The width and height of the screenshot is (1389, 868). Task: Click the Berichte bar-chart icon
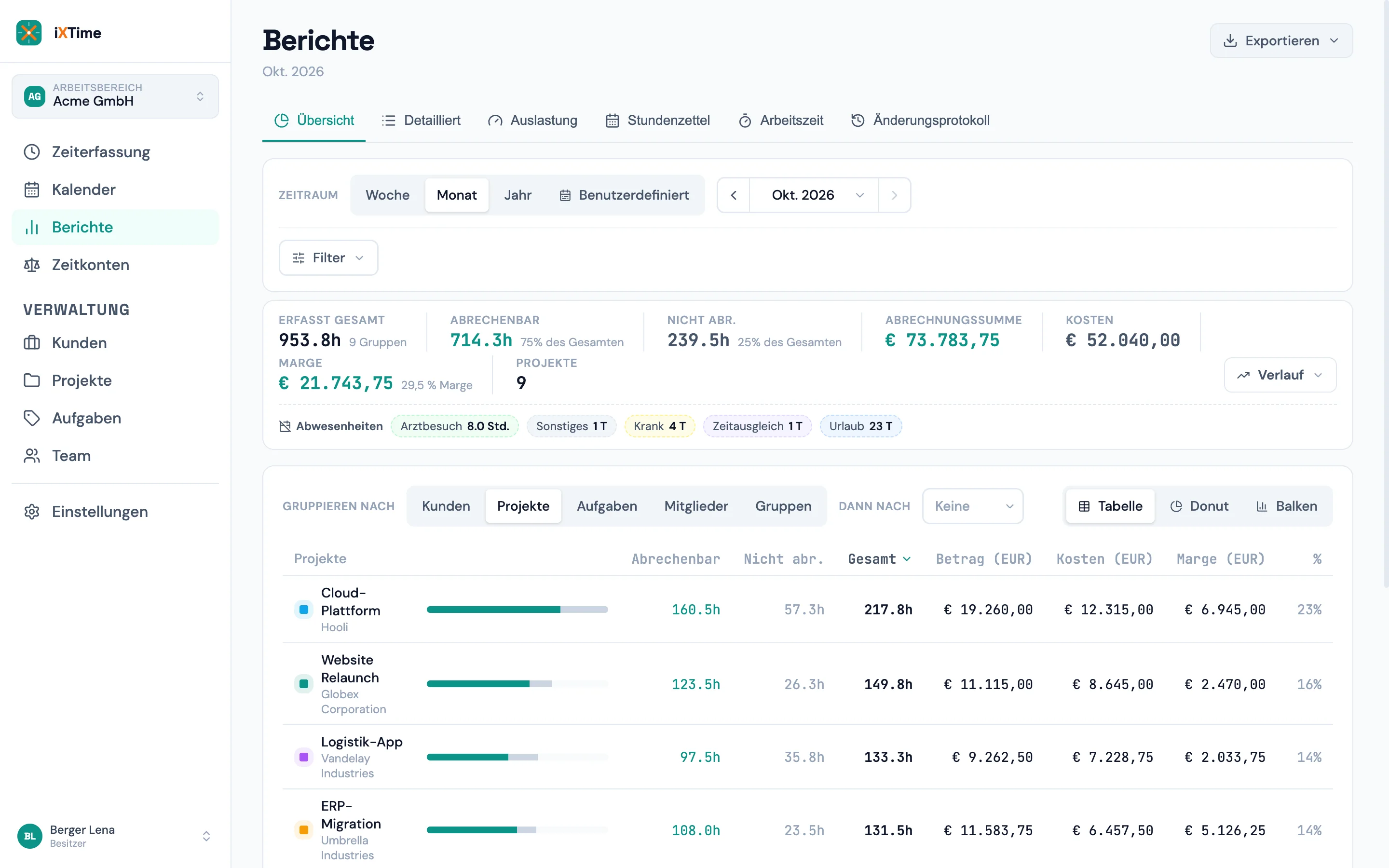(x=31, y=227)
